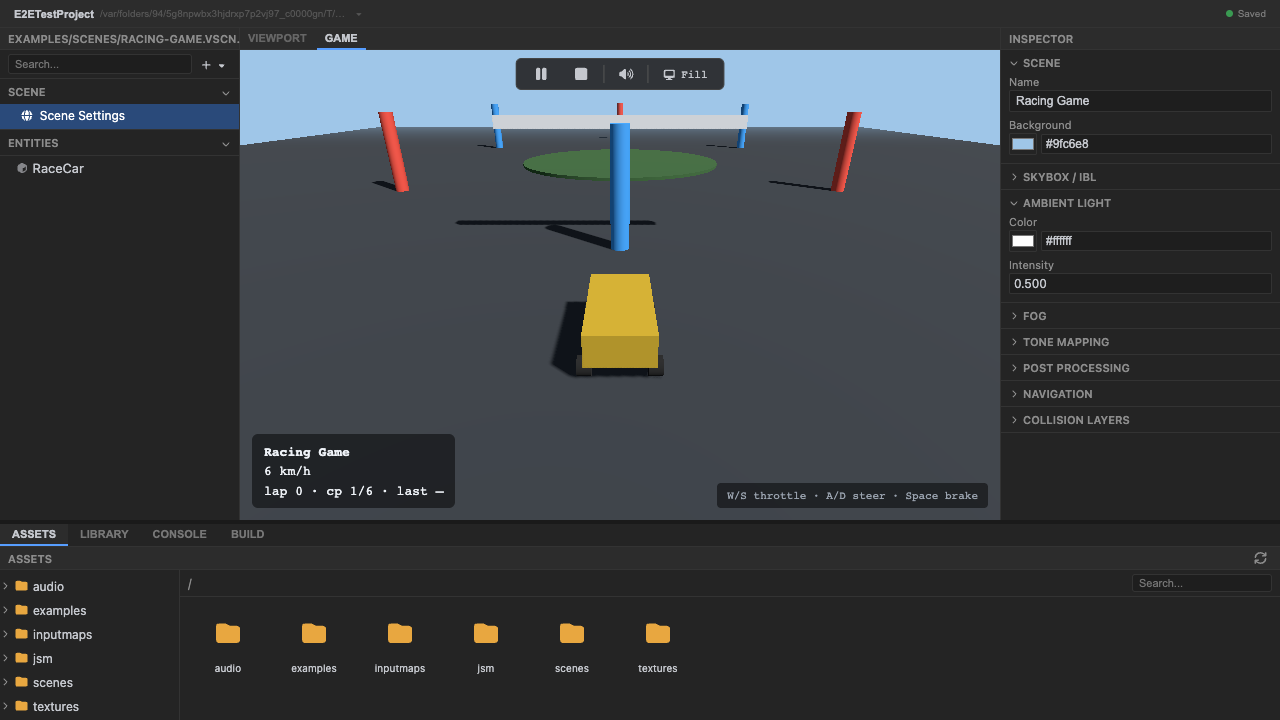Viewport: 1280px width, 720px height.
Task: Edit the ambient color hex #ffffff field
Action: click(x=1156, y=241)
